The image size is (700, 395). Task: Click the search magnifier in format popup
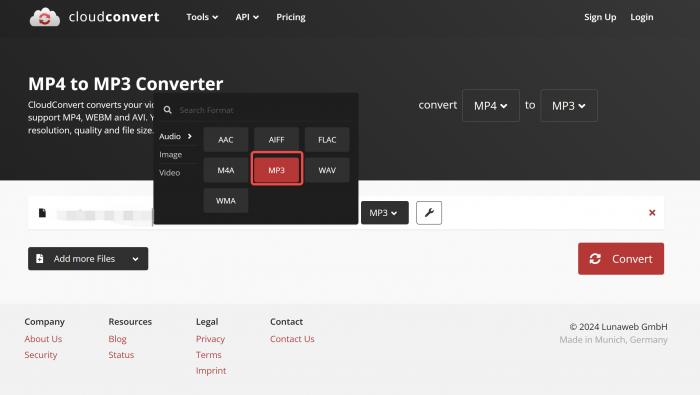point(167,110)
